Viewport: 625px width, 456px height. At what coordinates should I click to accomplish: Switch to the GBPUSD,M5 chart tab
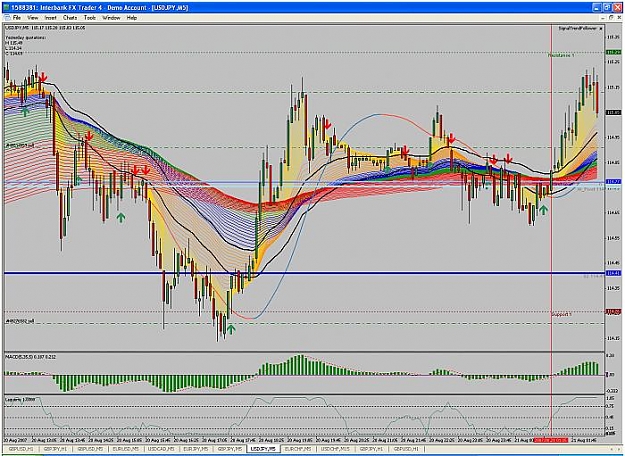pos(89,449)
